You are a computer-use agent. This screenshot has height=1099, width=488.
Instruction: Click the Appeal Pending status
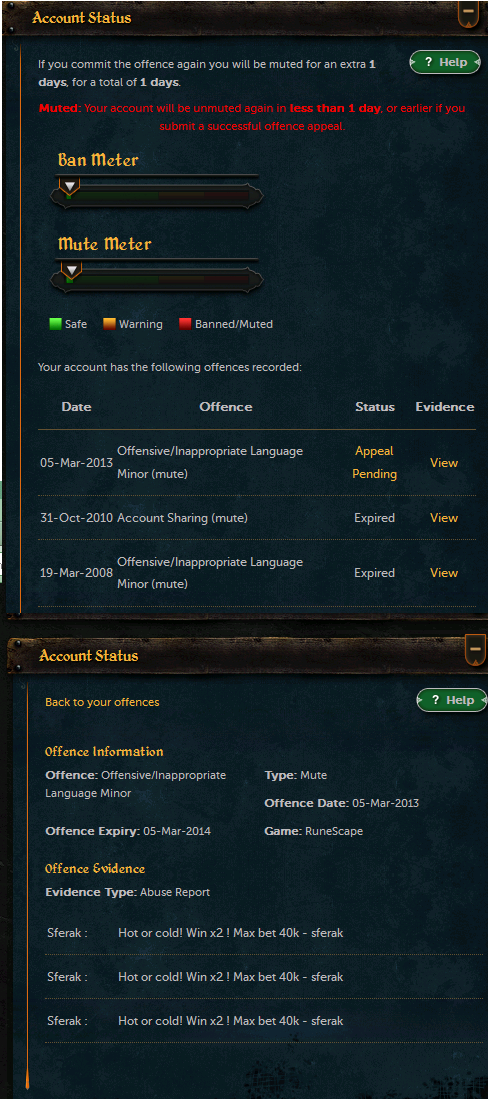(374, 463)
